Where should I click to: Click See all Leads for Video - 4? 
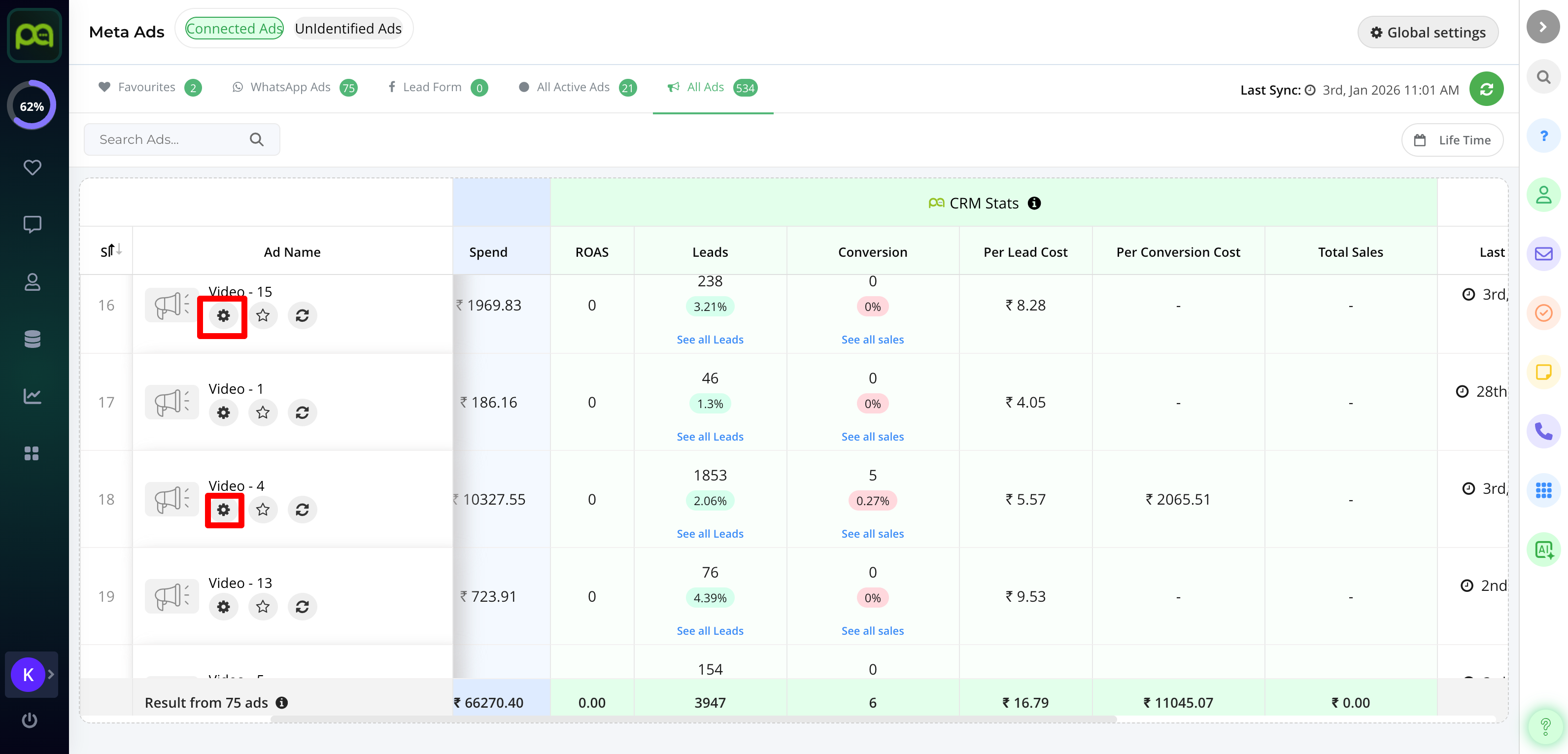[710, 534]
